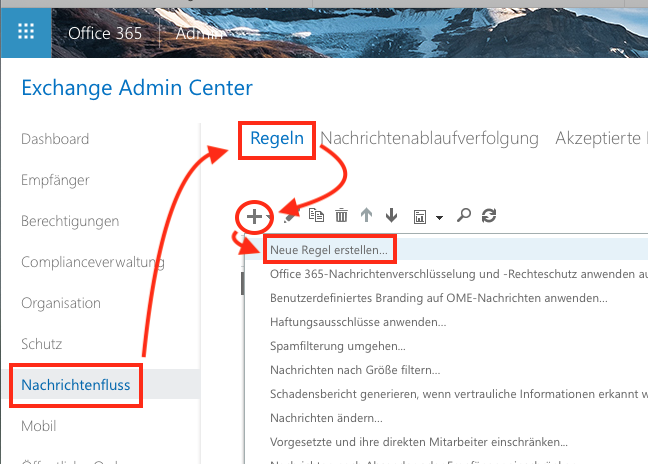
Task: Open Organisation in the sidebar
Action: pos(61,303)
